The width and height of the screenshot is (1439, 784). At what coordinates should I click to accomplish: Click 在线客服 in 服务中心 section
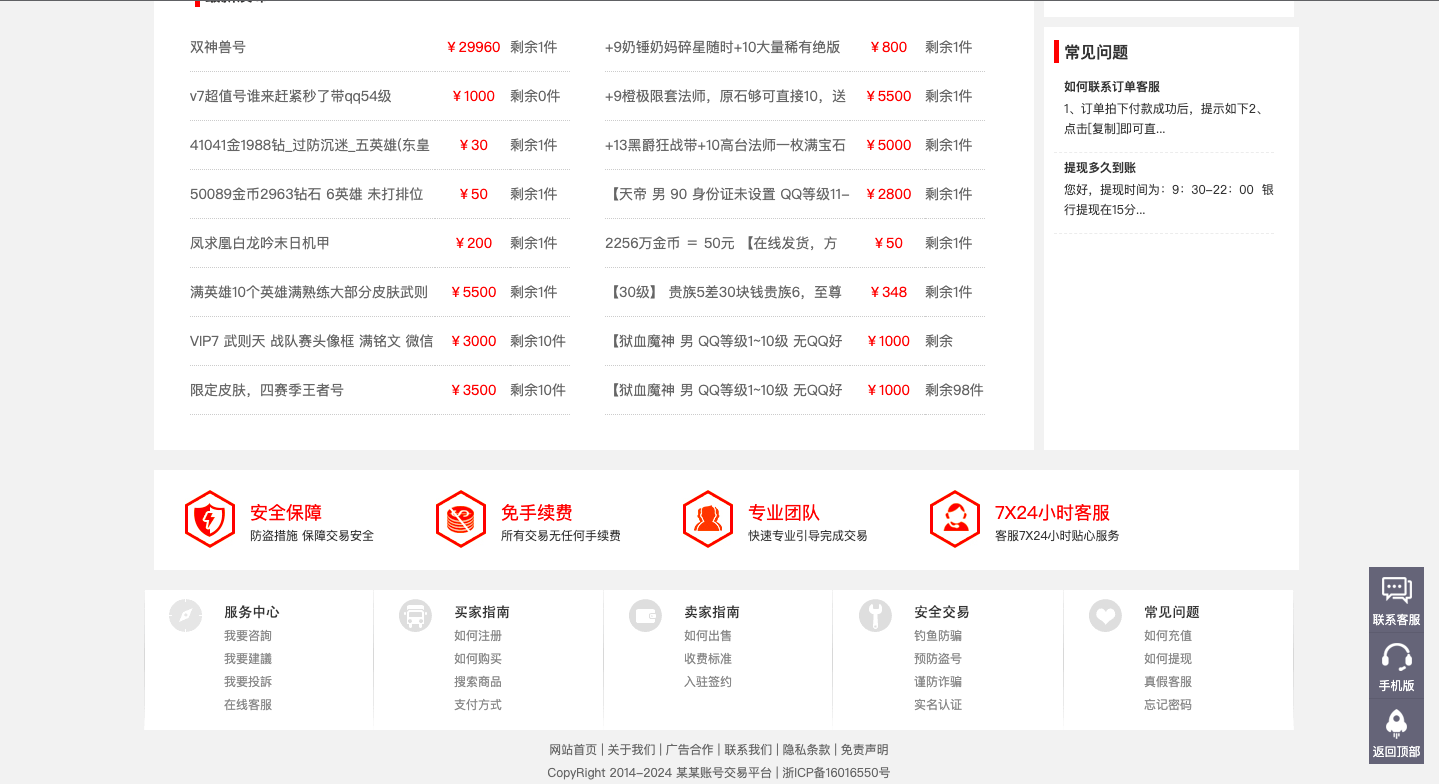coord(248,704)
